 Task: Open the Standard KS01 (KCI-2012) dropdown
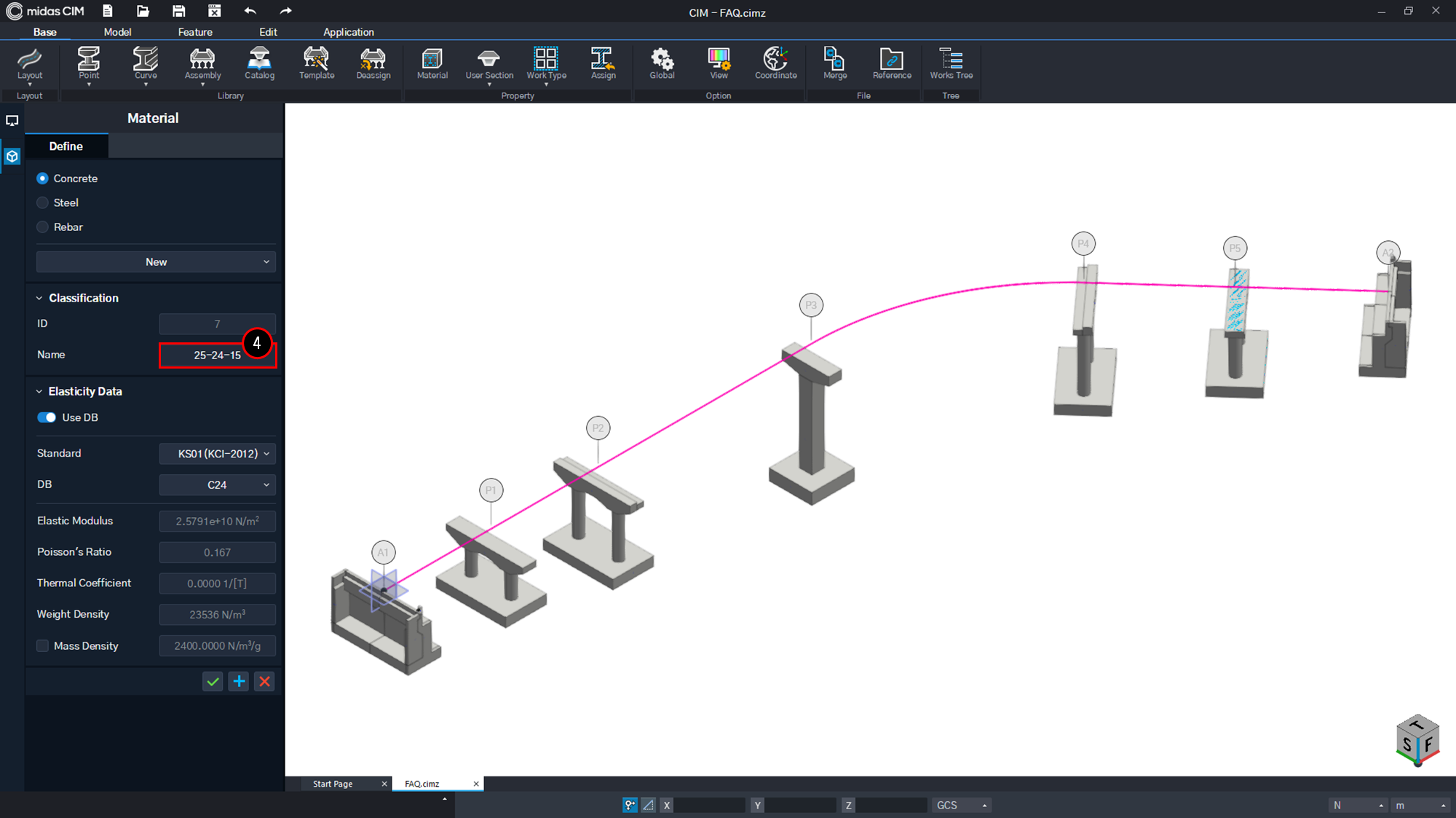216,453
